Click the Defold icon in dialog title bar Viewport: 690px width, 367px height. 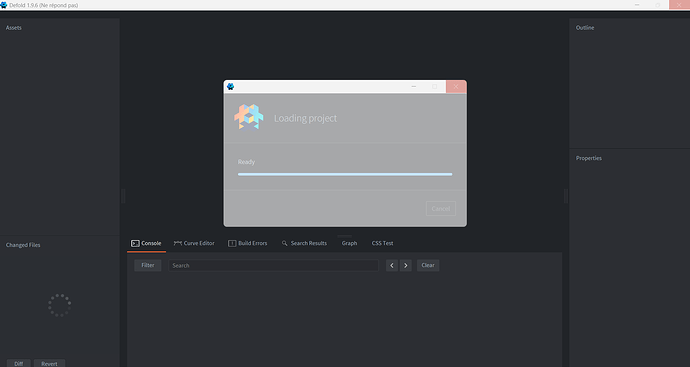(230, 86)
